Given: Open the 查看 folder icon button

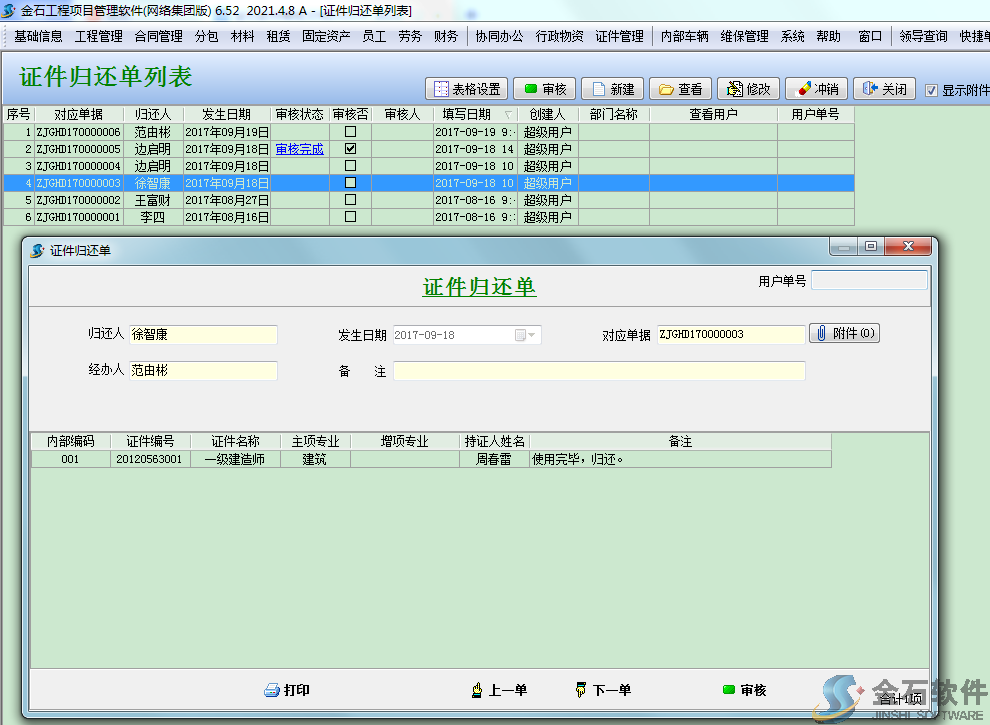Looking at the screenshot, I should coord(680,89).
